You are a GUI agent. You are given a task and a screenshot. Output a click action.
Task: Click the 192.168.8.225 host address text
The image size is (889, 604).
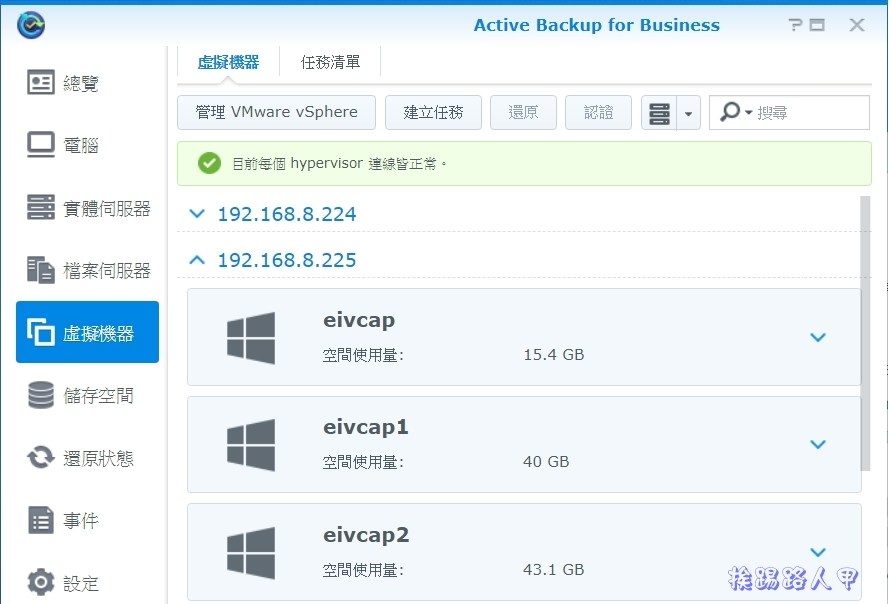287,260
